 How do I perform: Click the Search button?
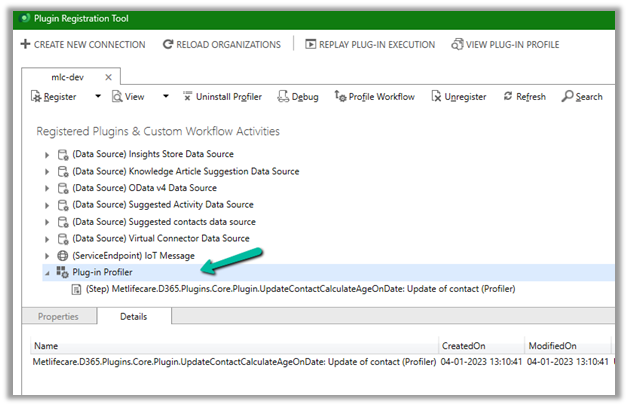pos(582,97)
